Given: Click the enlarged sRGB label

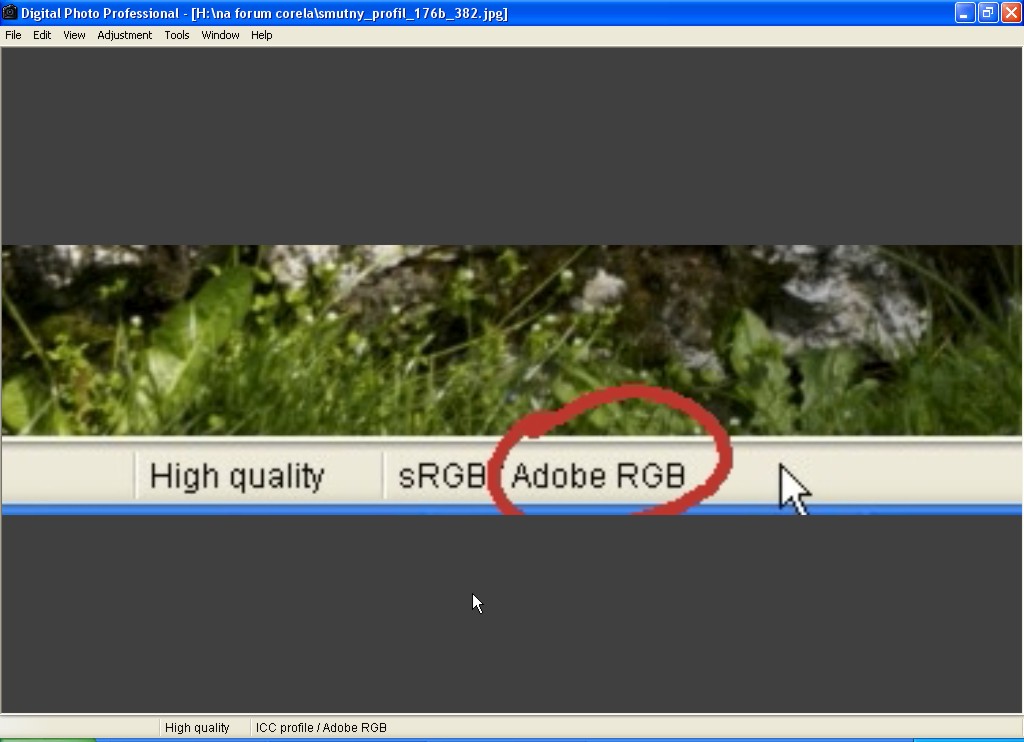Looking at the screenshot, I should 441,476.
